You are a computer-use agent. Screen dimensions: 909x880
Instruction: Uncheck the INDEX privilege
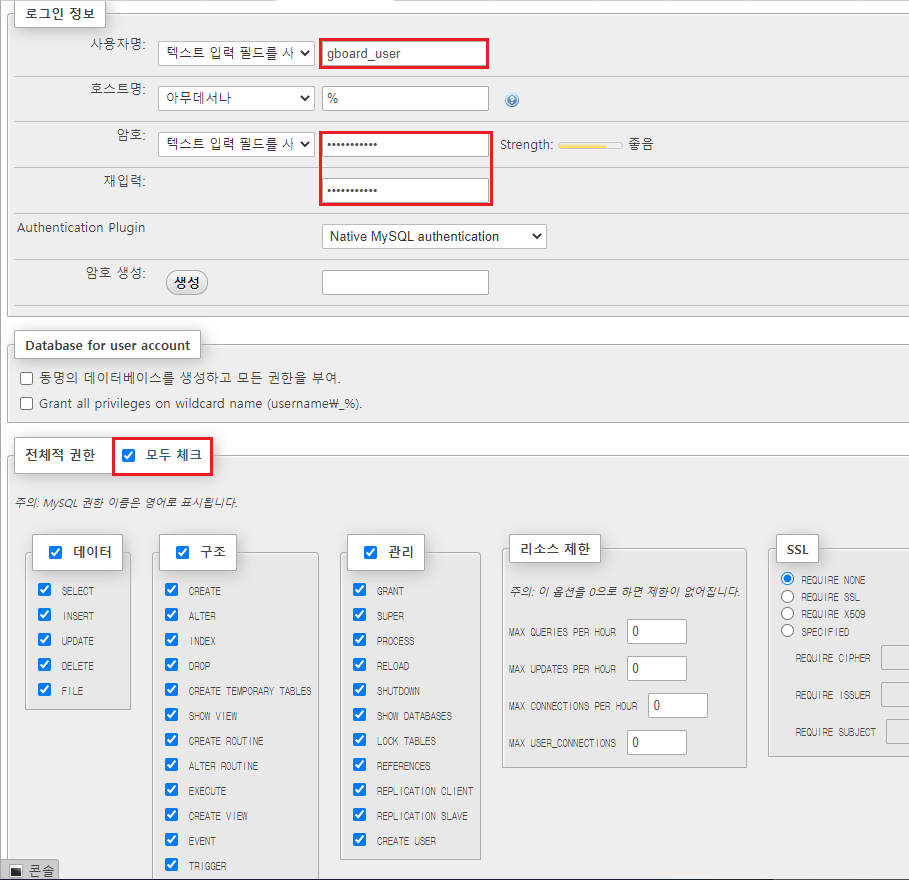click(172, 639)
